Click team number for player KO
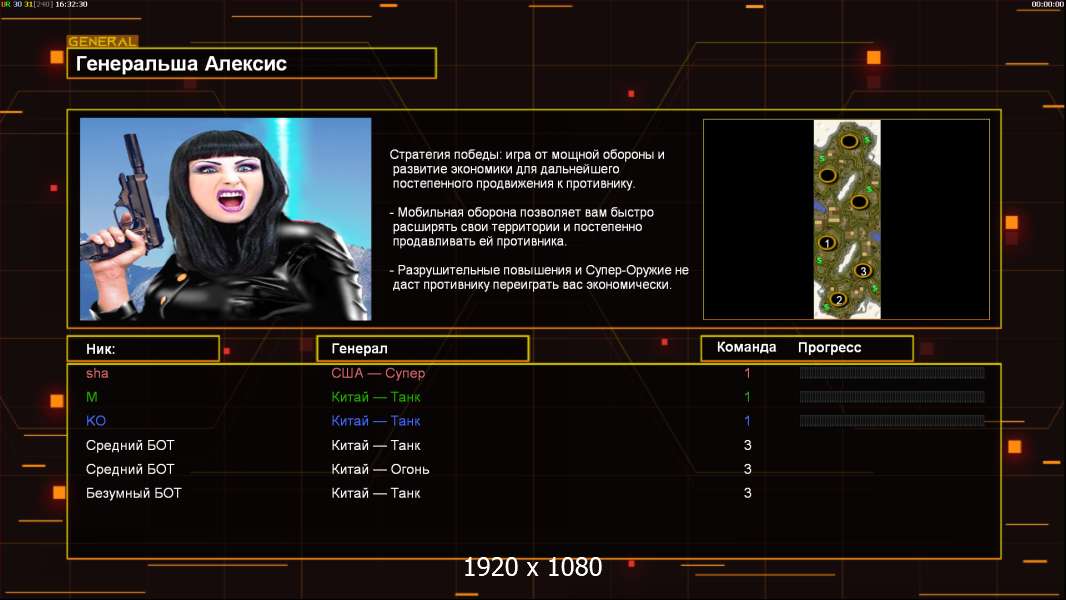The height and width of the screenshot is (600, 1066). (x=747, y=421)
